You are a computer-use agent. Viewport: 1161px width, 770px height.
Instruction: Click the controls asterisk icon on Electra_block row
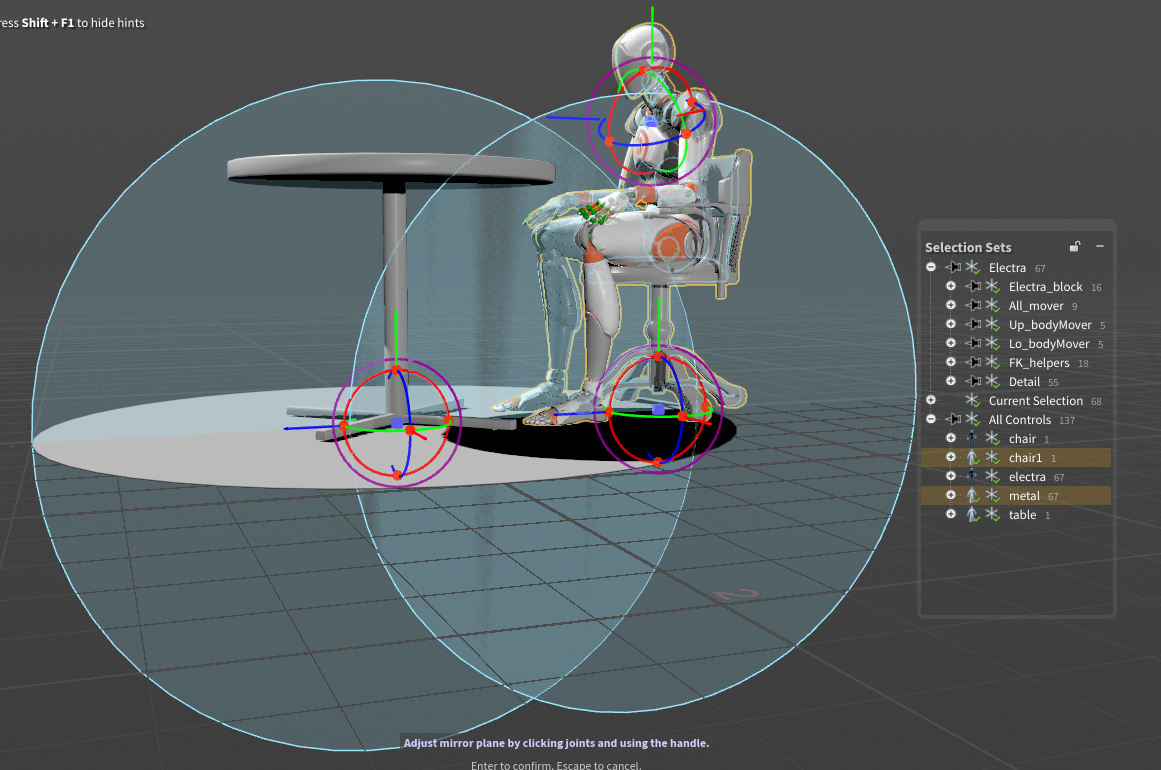(993, 287)
